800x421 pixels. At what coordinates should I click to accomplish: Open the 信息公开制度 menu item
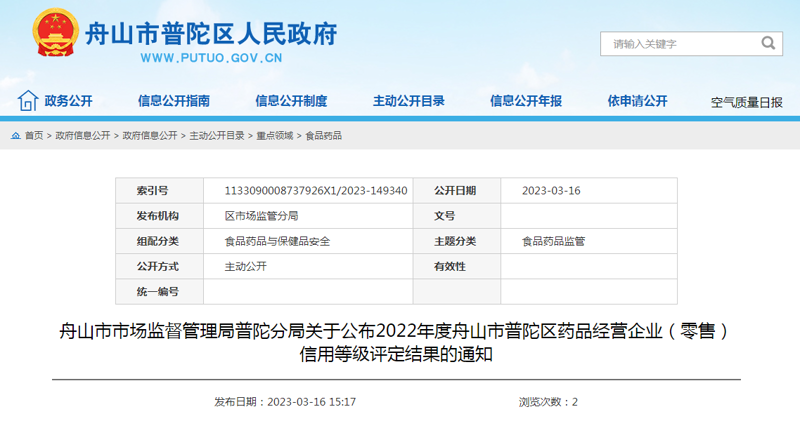[291, 101]
